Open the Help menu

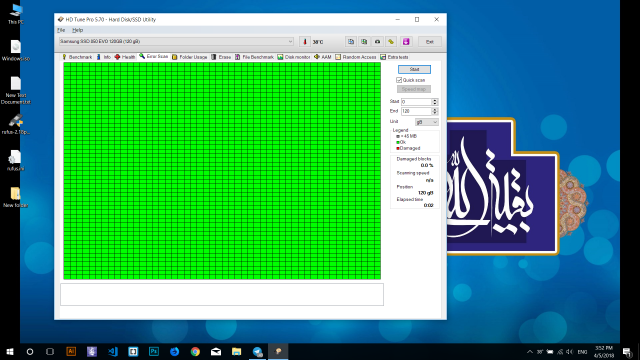point(78,30)
